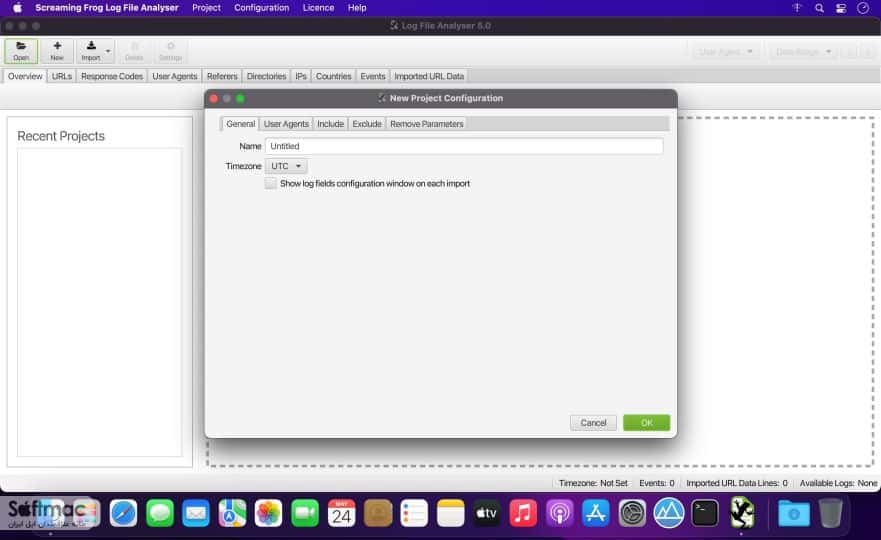881x540 pixels.
Task: Open the Downloads folder in the dock
Action: (x=793, y=513)
